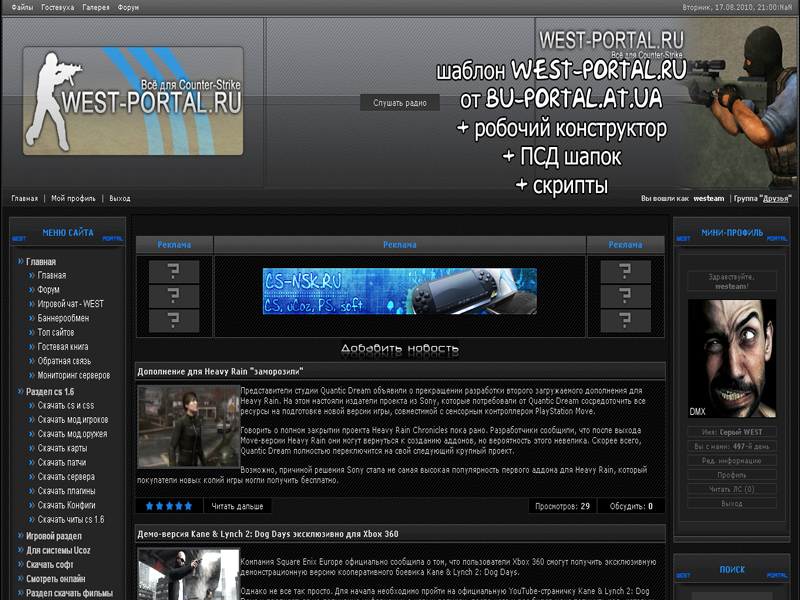The height and width of the screenshot is (600, 800).
Task: Click the WEST-PORTAL.RU site logo
Action: pos(133,103)
